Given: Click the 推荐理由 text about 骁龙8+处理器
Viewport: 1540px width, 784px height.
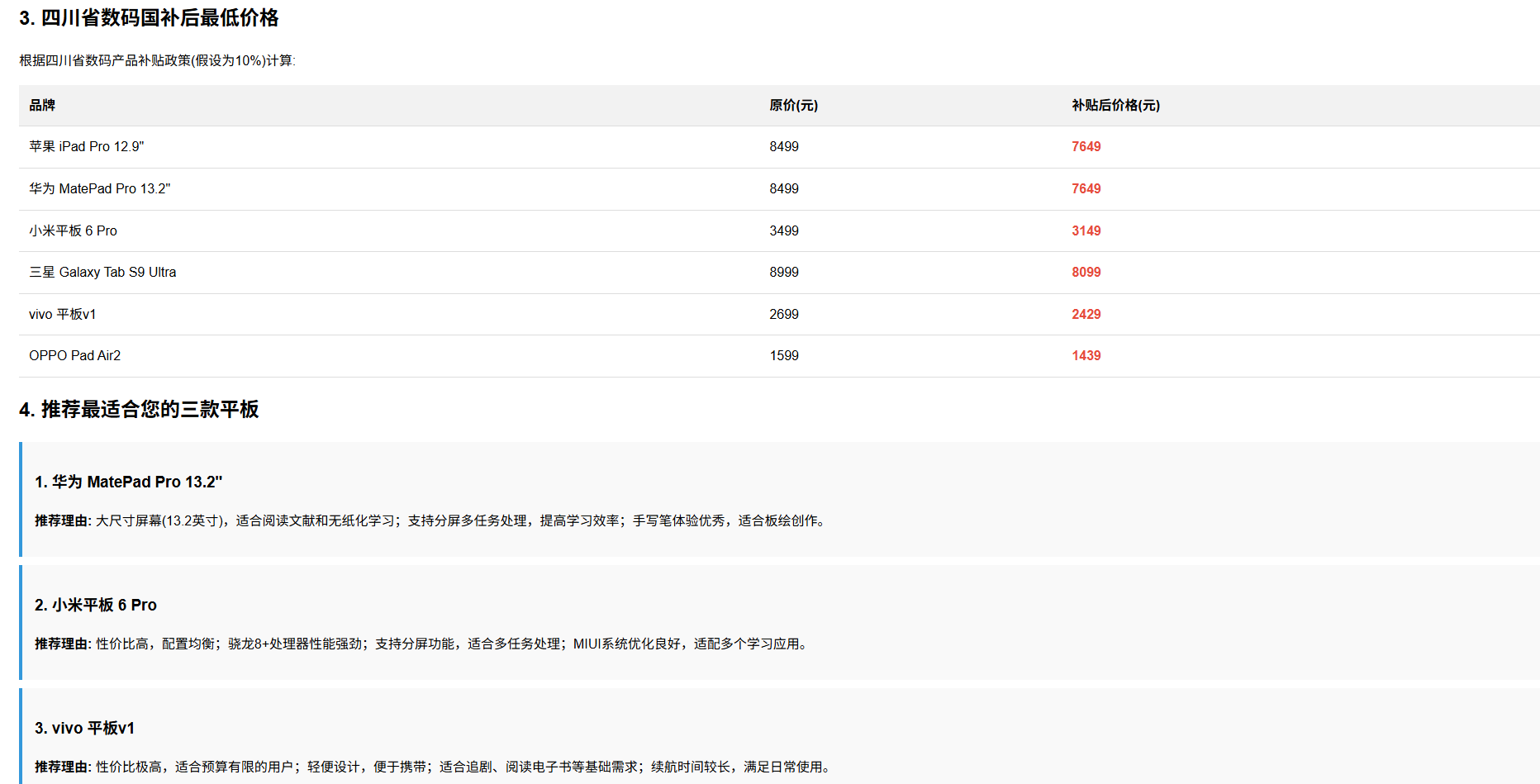Looking at the screenshot, I should tap(421, 644).
